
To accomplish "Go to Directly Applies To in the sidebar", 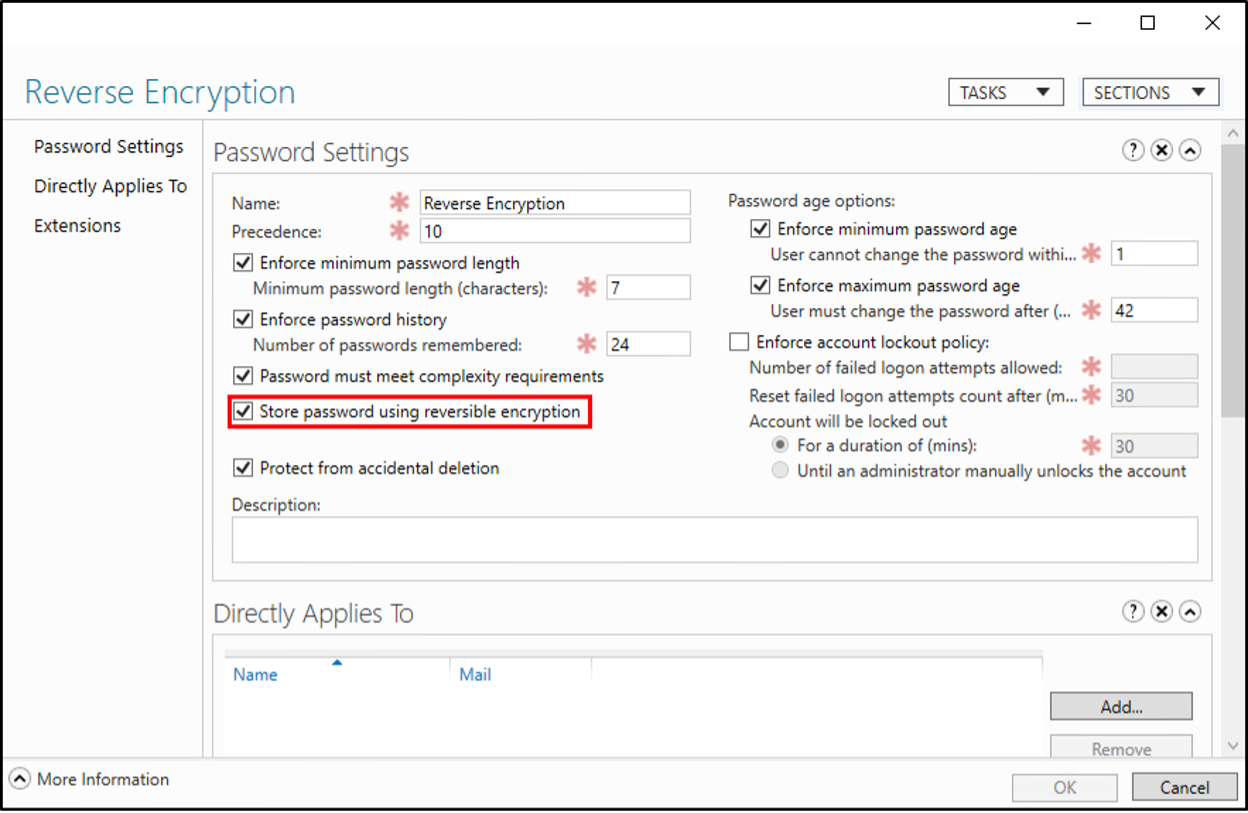I will click(110, 186).
